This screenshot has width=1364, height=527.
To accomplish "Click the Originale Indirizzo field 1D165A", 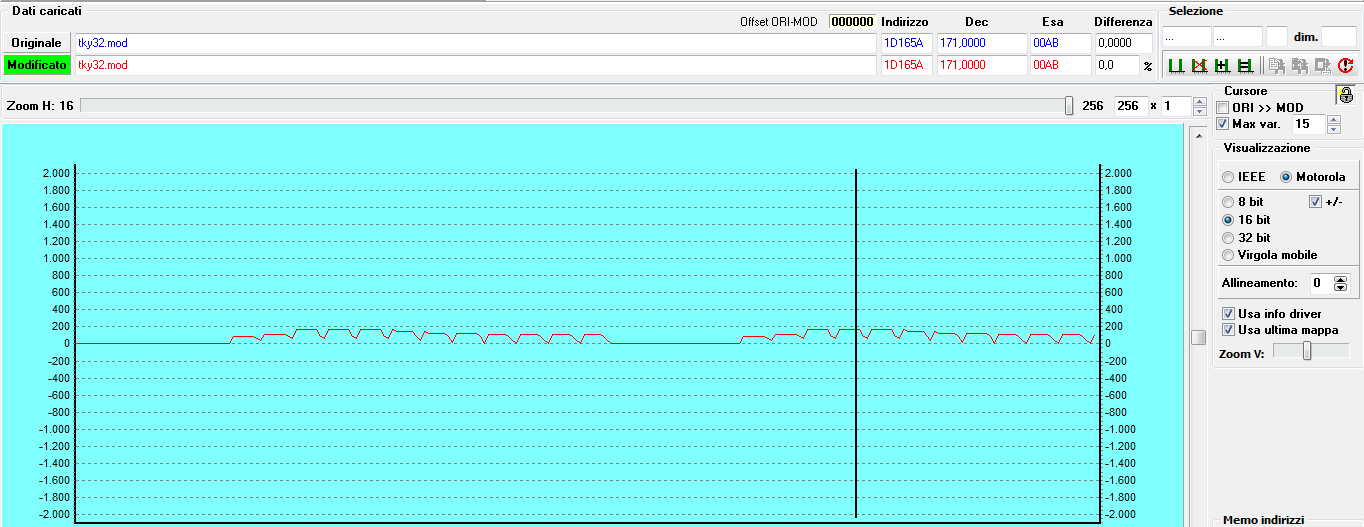I will pyautogui.click(x=905, y=43).
